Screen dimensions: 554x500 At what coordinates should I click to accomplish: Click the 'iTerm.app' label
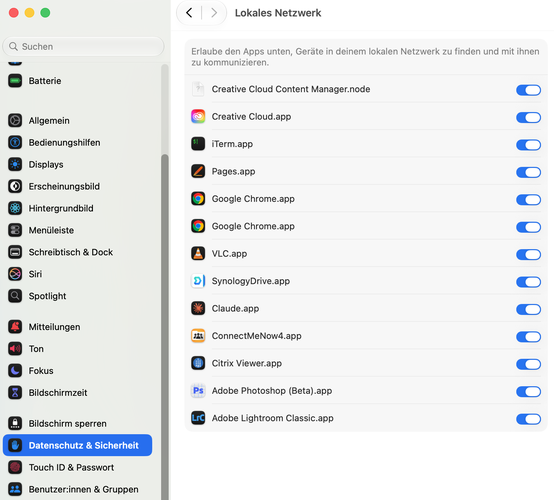[x=232, y=144]
